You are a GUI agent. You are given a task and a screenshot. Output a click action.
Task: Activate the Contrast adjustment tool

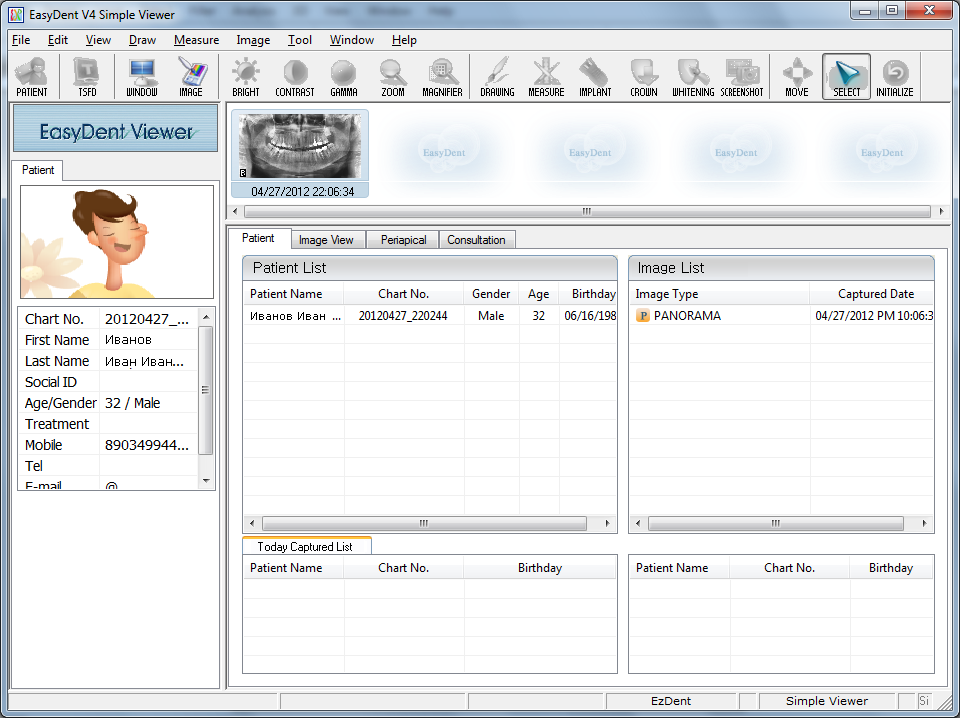pyautogui.click(x=294, y=77)
